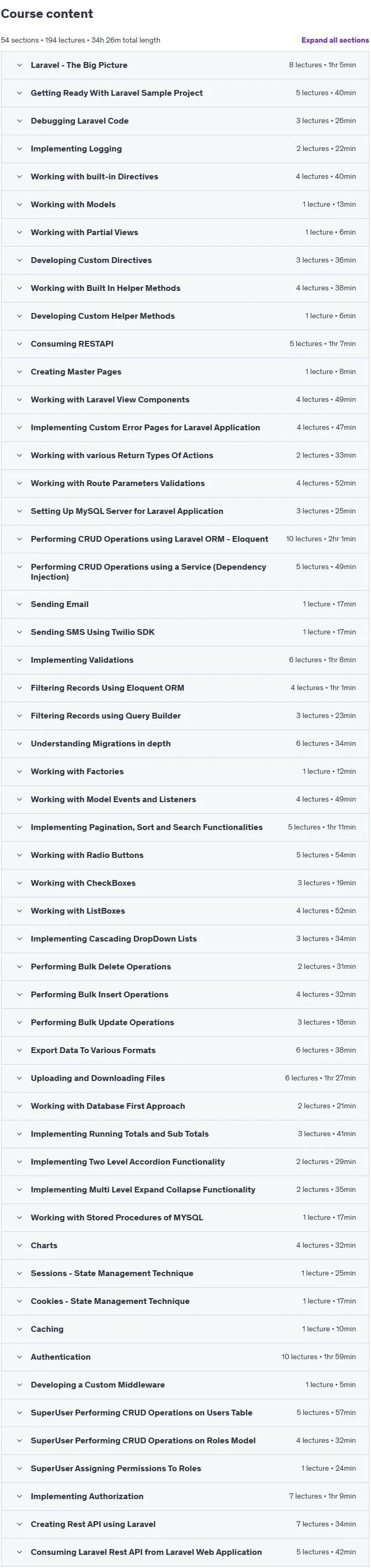Open Sending SMS Using Twilio SDK section

(x=93, y=632)
